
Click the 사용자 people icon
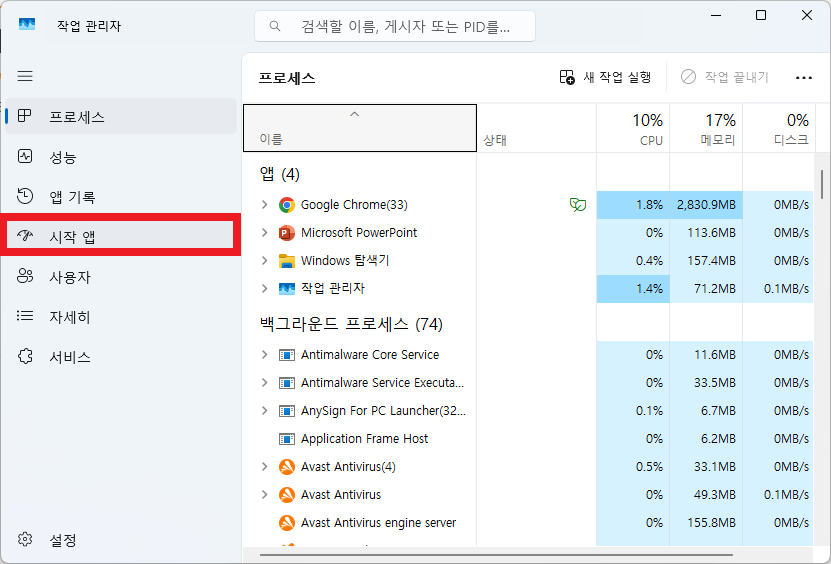(x=25, y=276)
